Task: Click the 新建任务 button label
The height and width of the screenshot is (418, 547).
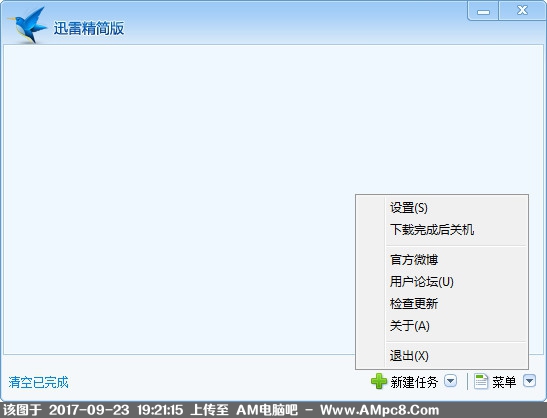Action: 414,382
